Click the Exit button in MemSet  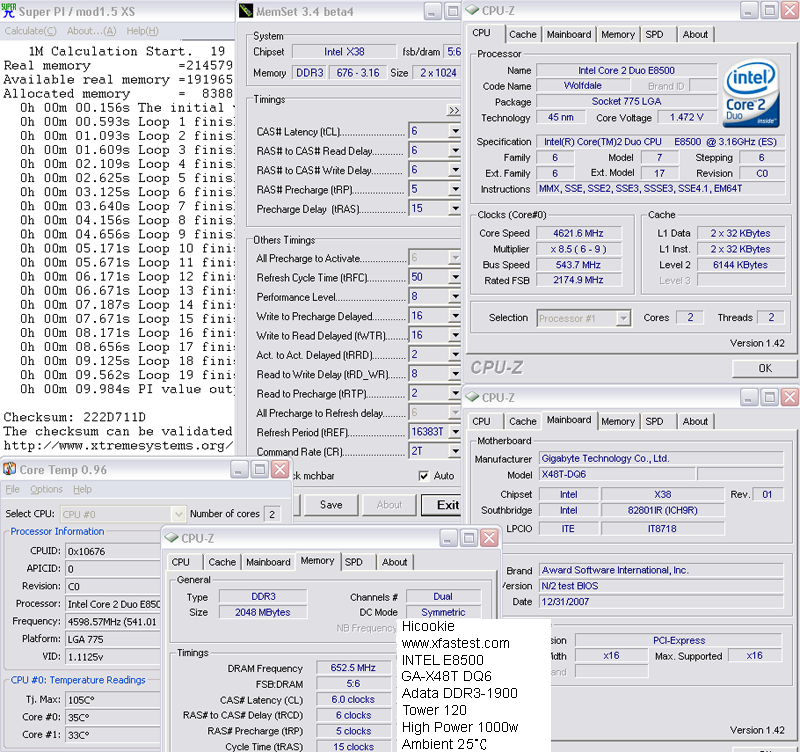click(x=441, y=505)
